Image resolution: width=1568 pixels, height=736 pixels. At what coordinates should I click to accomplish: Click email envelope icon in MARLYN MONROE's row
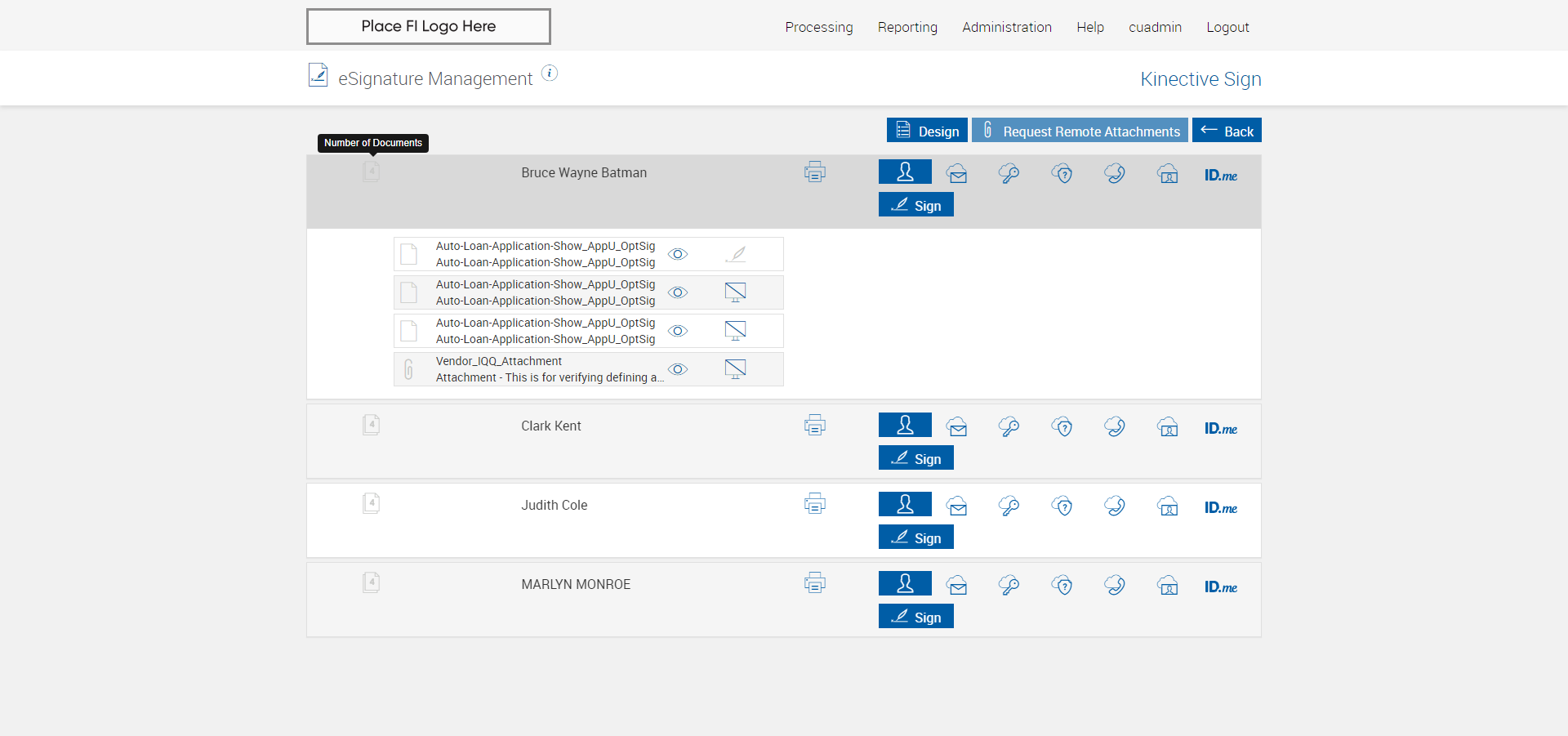point(957,585)
